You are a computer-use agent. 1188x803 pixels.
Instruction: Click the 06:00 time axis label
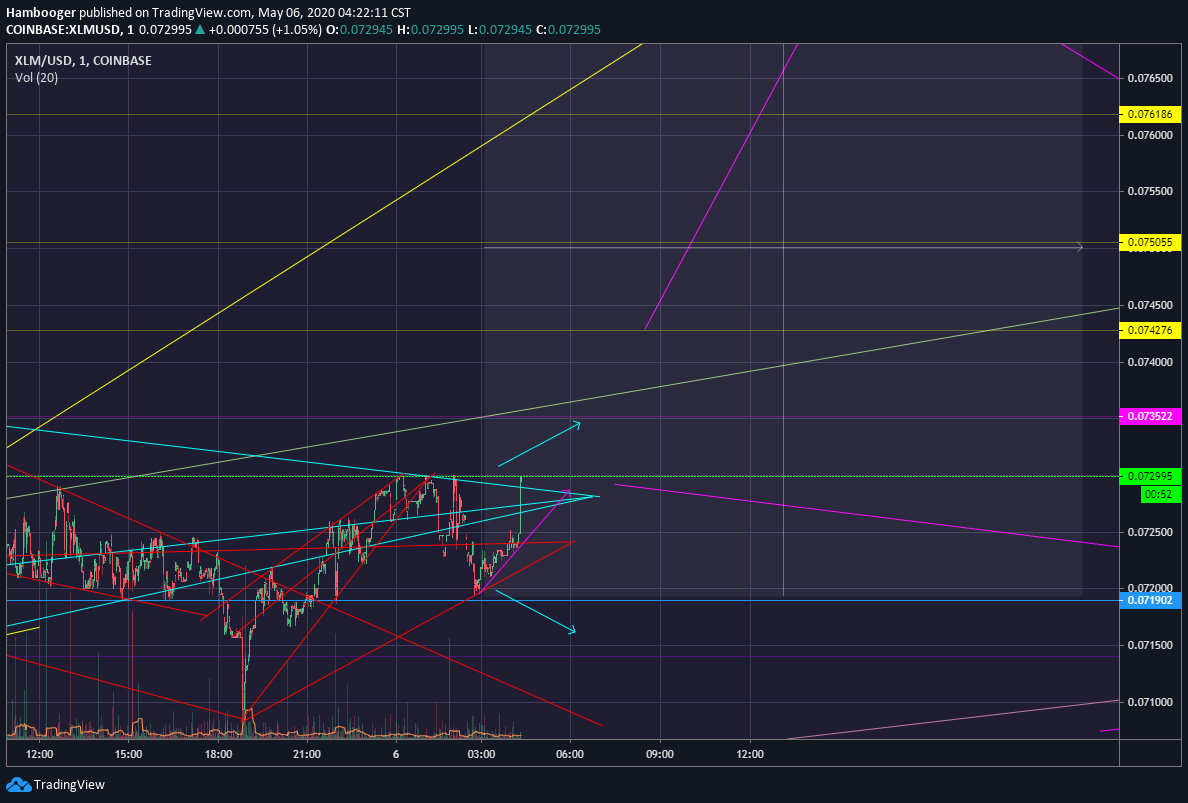(570, 755)
